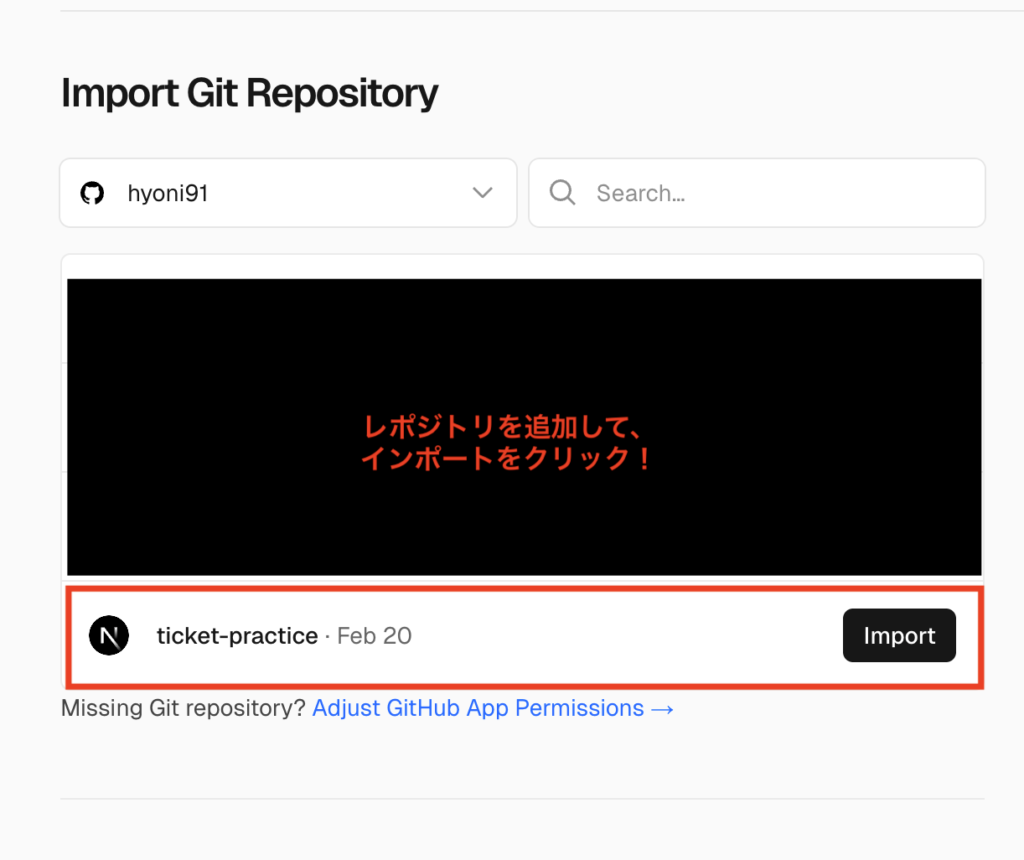1024x860 pixels.
Task: Click the magnifying glass search icon
Action: click(563, 193)
